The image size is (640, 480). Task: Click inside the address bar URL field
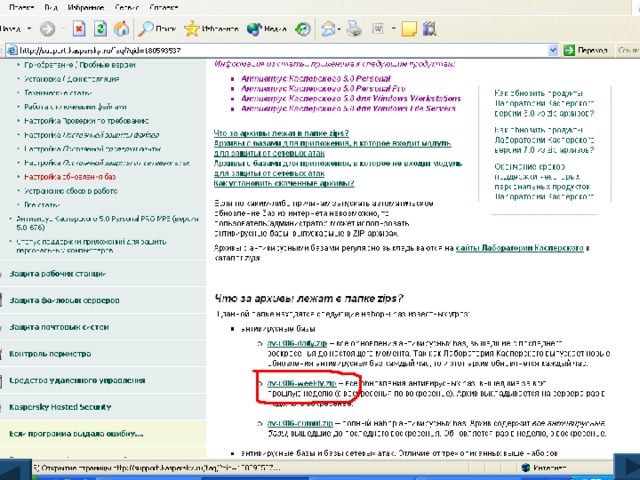tap(300, 48)
